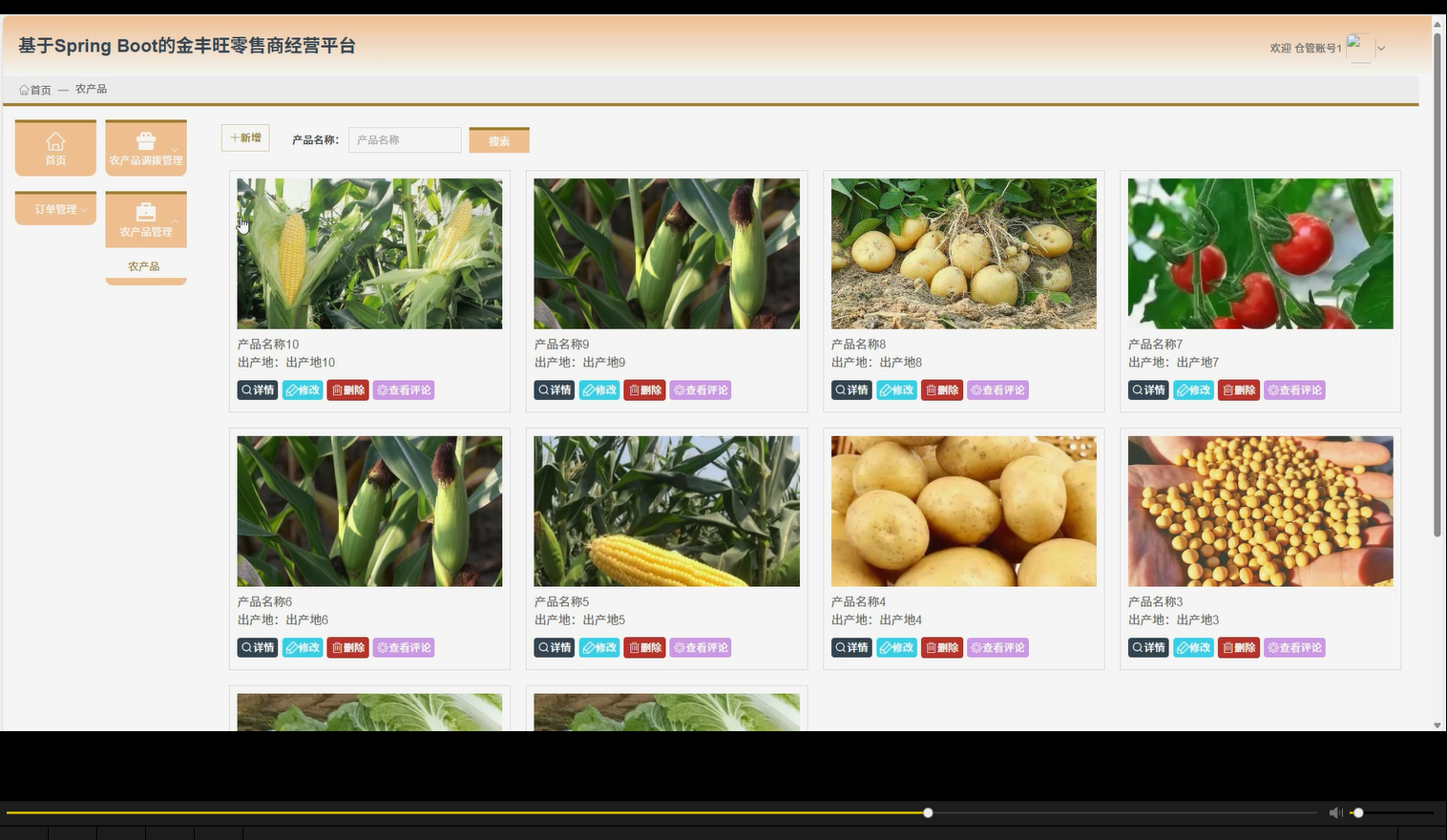Image resolution: width=1447 pixels, height=840 pixels.
Task: Adjust the video volume slider knob
Action: tap(1358, 813)
